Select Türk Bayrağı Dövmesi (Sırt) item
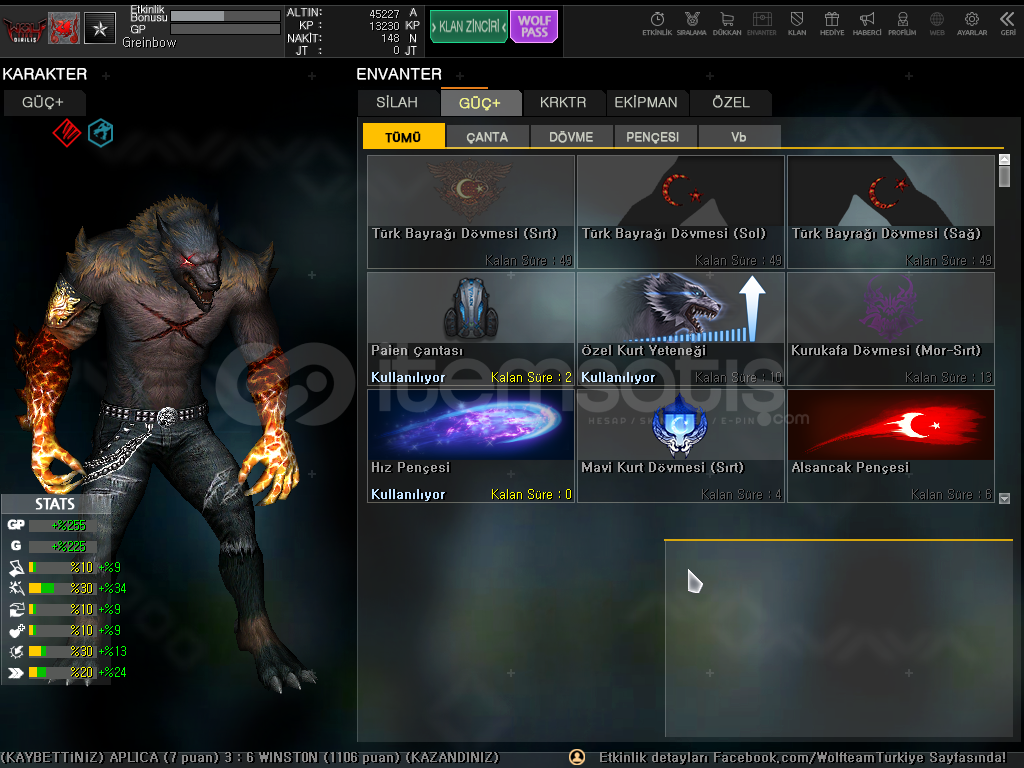 pos(471,212)
